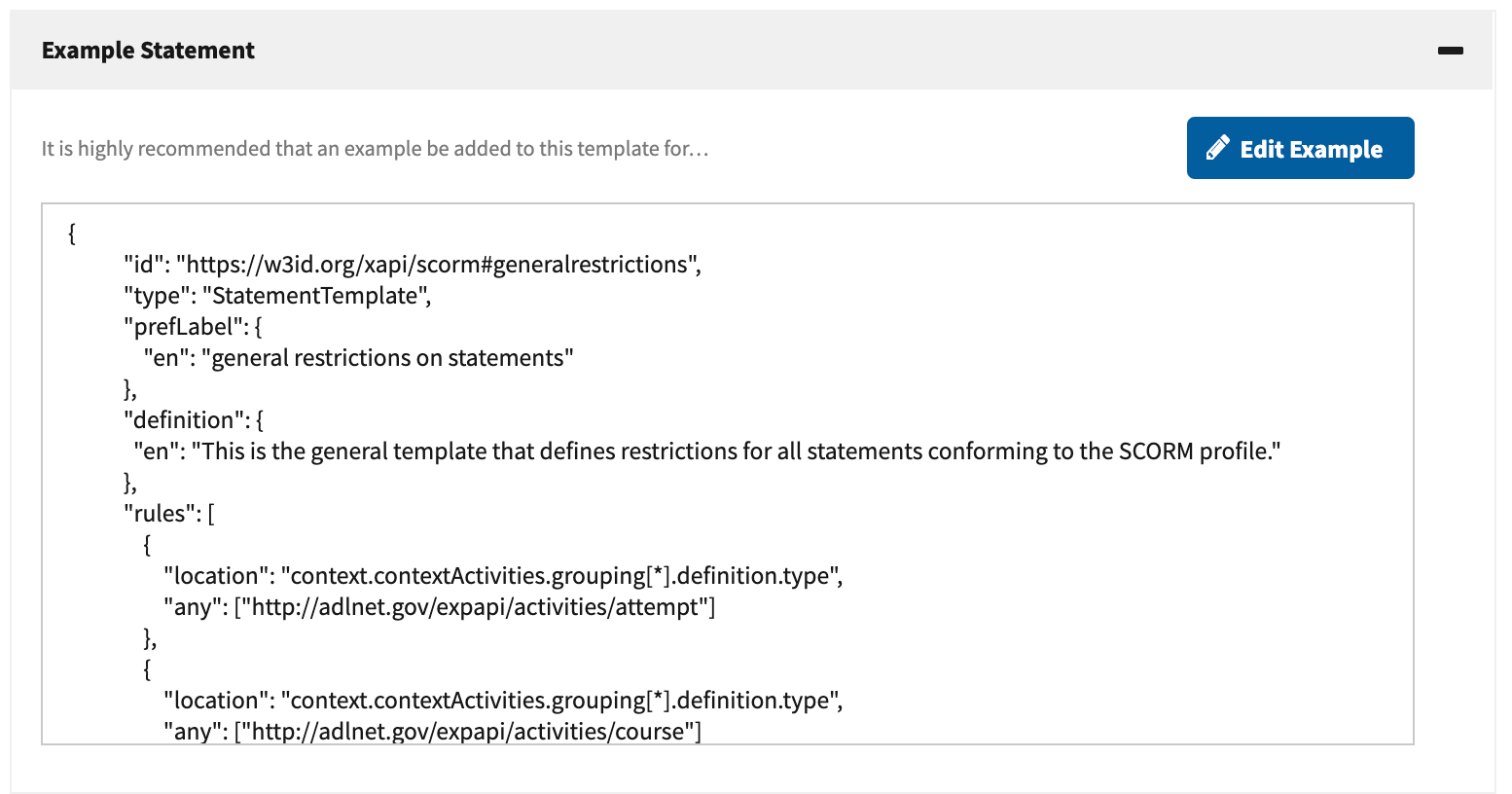Click the "prefLabel": { line
The image size is (1512, 794).
pos(193,327)
